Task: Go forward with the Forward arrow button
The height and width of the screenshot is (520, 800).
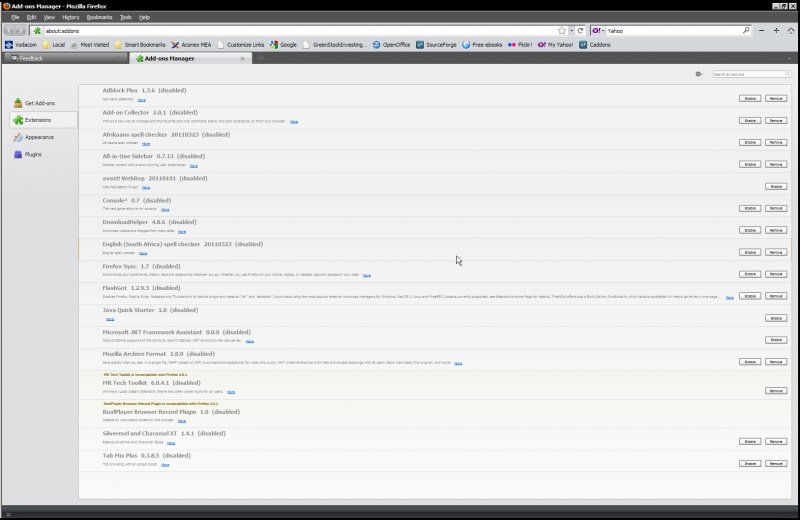Action: (21, 31)
